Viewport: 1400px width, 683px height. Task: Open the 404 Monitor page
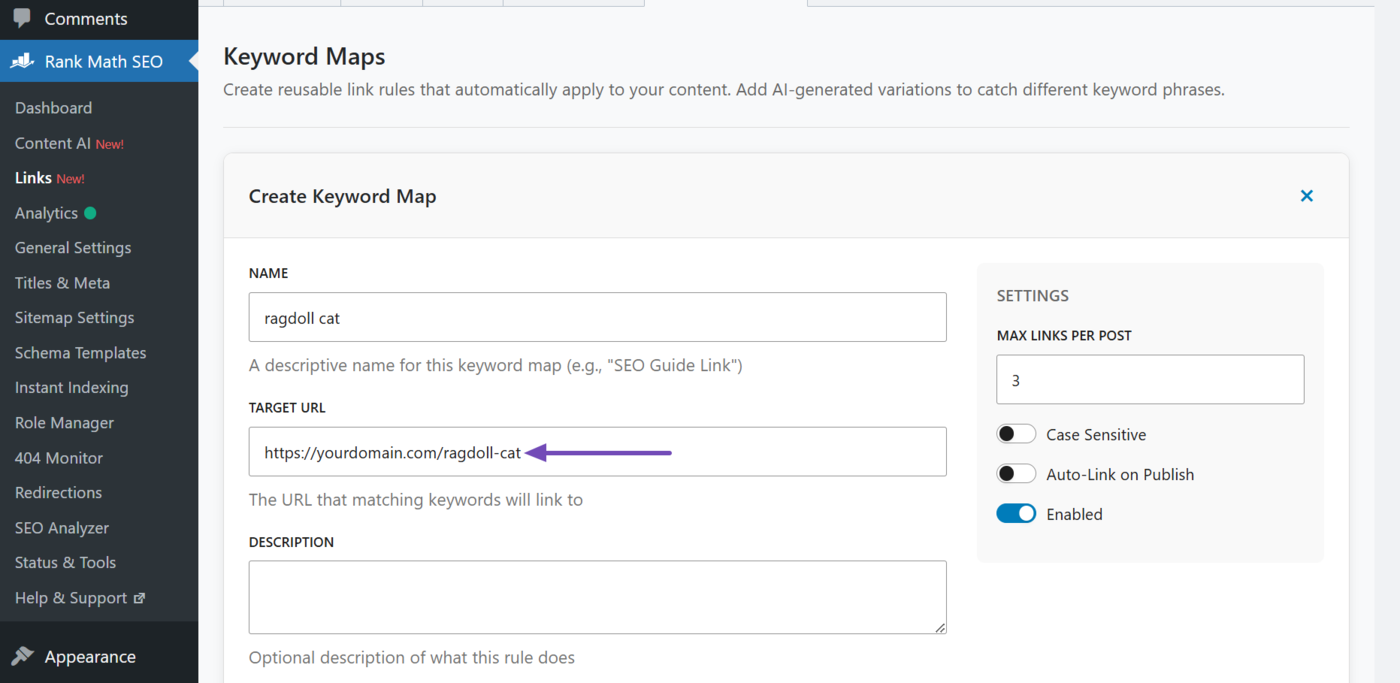click(58, 457)
